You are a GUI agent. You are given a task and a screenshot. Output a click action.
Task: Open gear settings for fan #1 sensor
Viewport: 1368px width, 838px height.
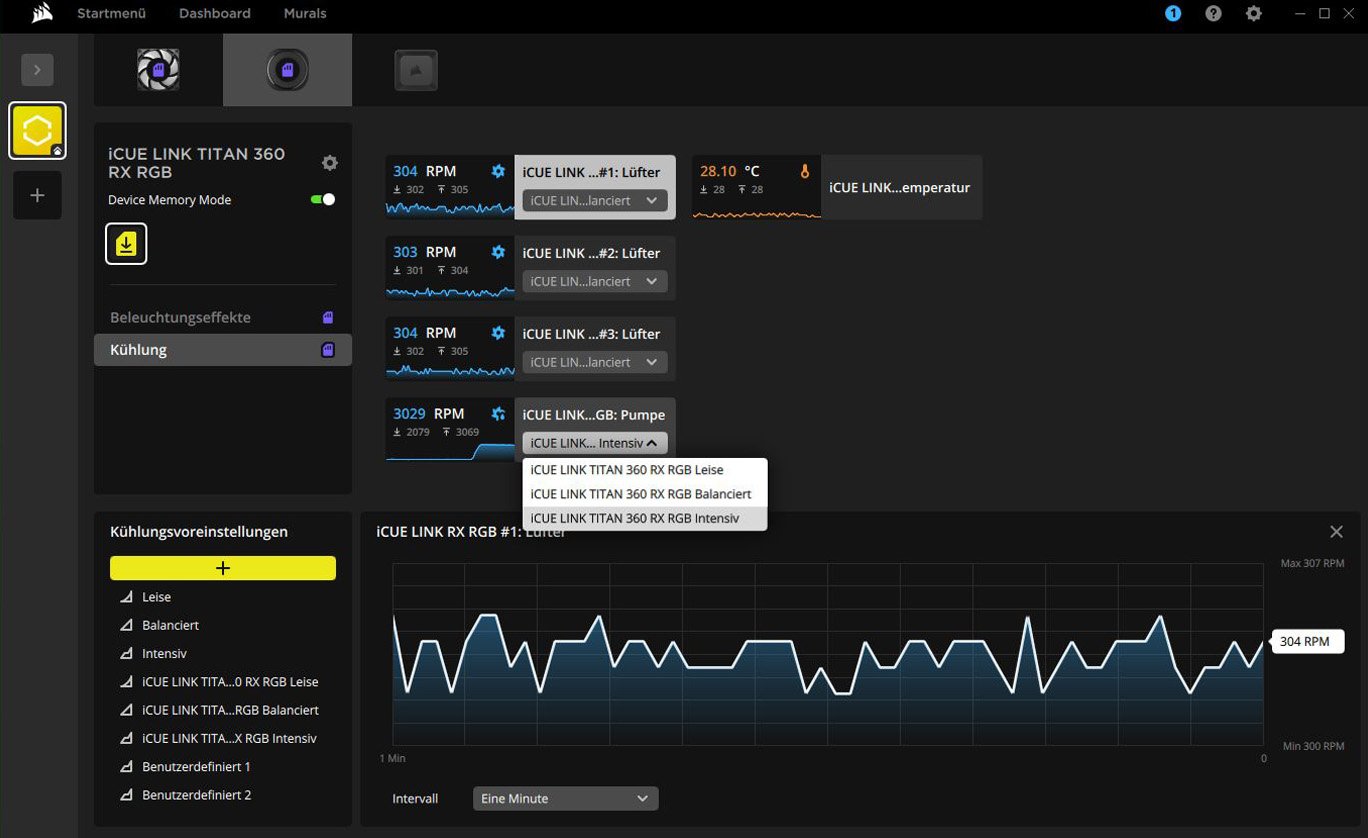498,171
